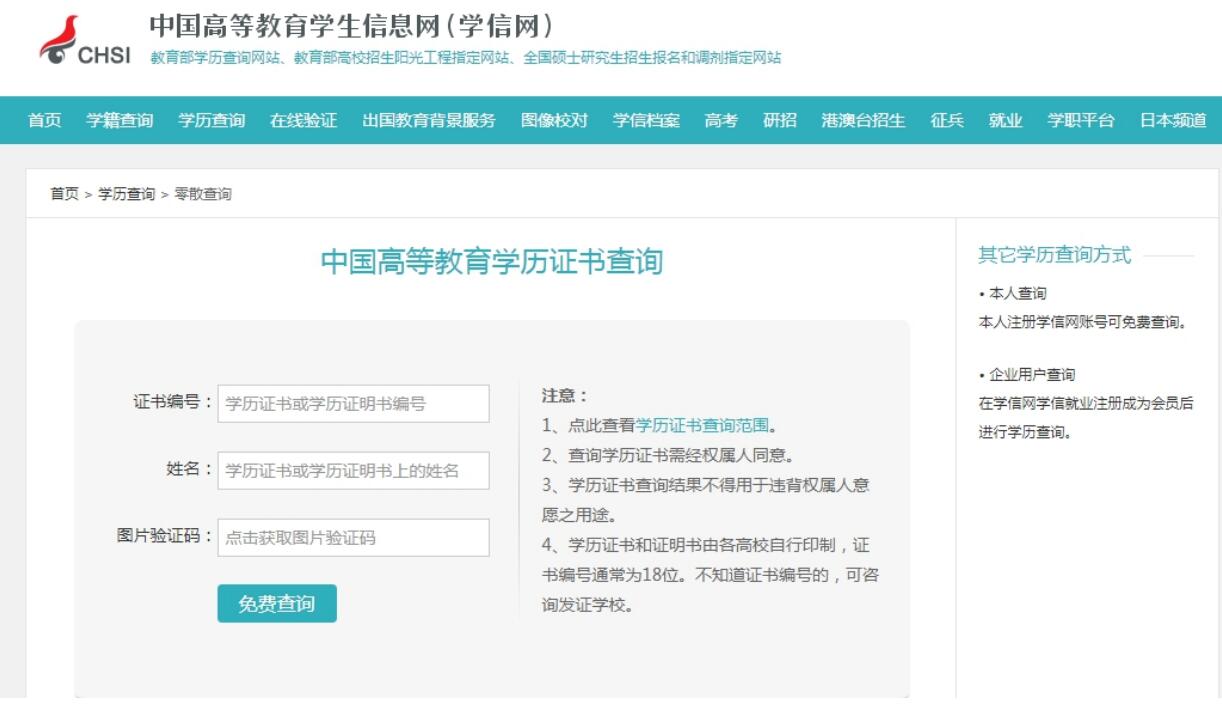Open 日本频道 navigation item

[1173, 120]
